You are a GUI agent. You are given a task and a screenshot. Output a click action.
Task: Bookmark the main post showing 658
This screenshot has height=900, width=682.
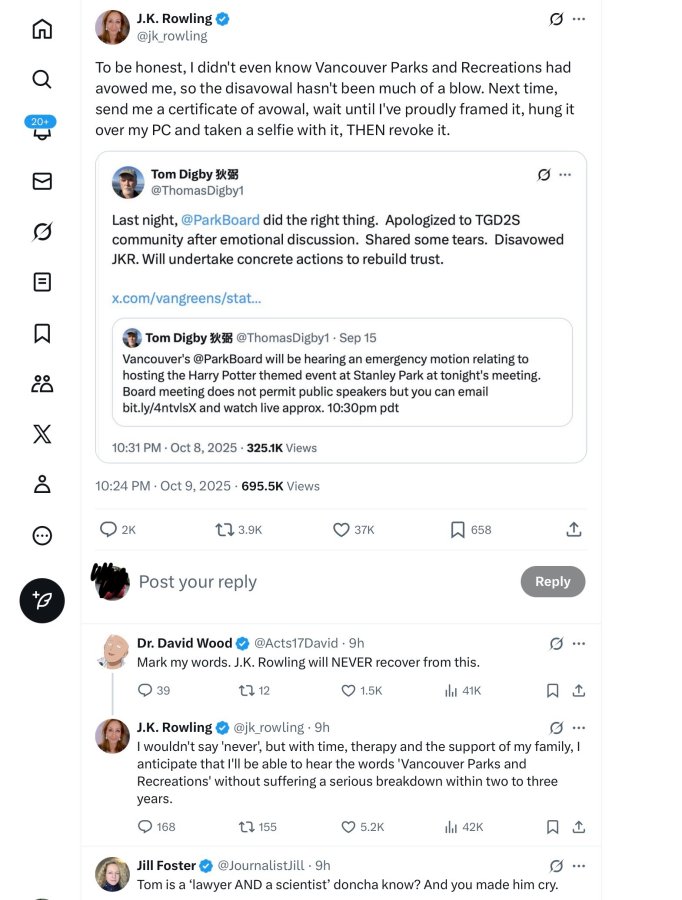(458, 529)
